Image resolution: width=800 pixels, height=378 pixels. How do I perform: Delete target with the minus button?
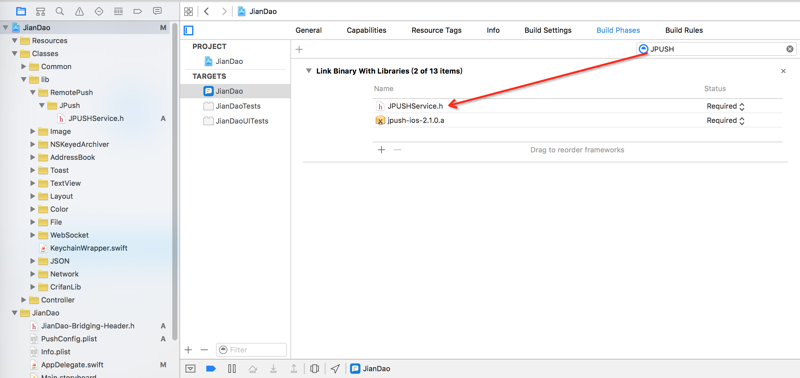click(204, 349)
